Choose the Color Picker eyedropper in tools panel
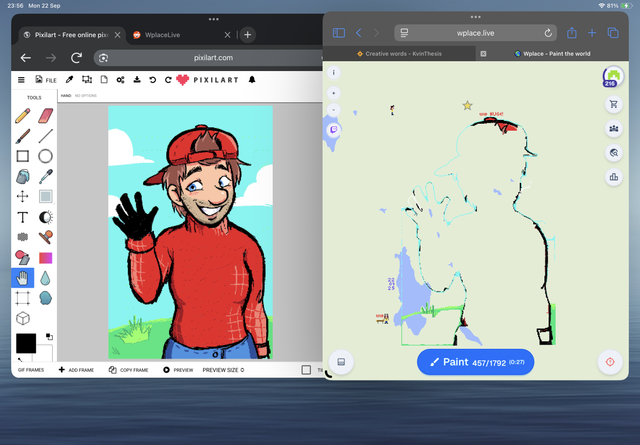This screenshot has height=445, width=640. click(45, 176)
